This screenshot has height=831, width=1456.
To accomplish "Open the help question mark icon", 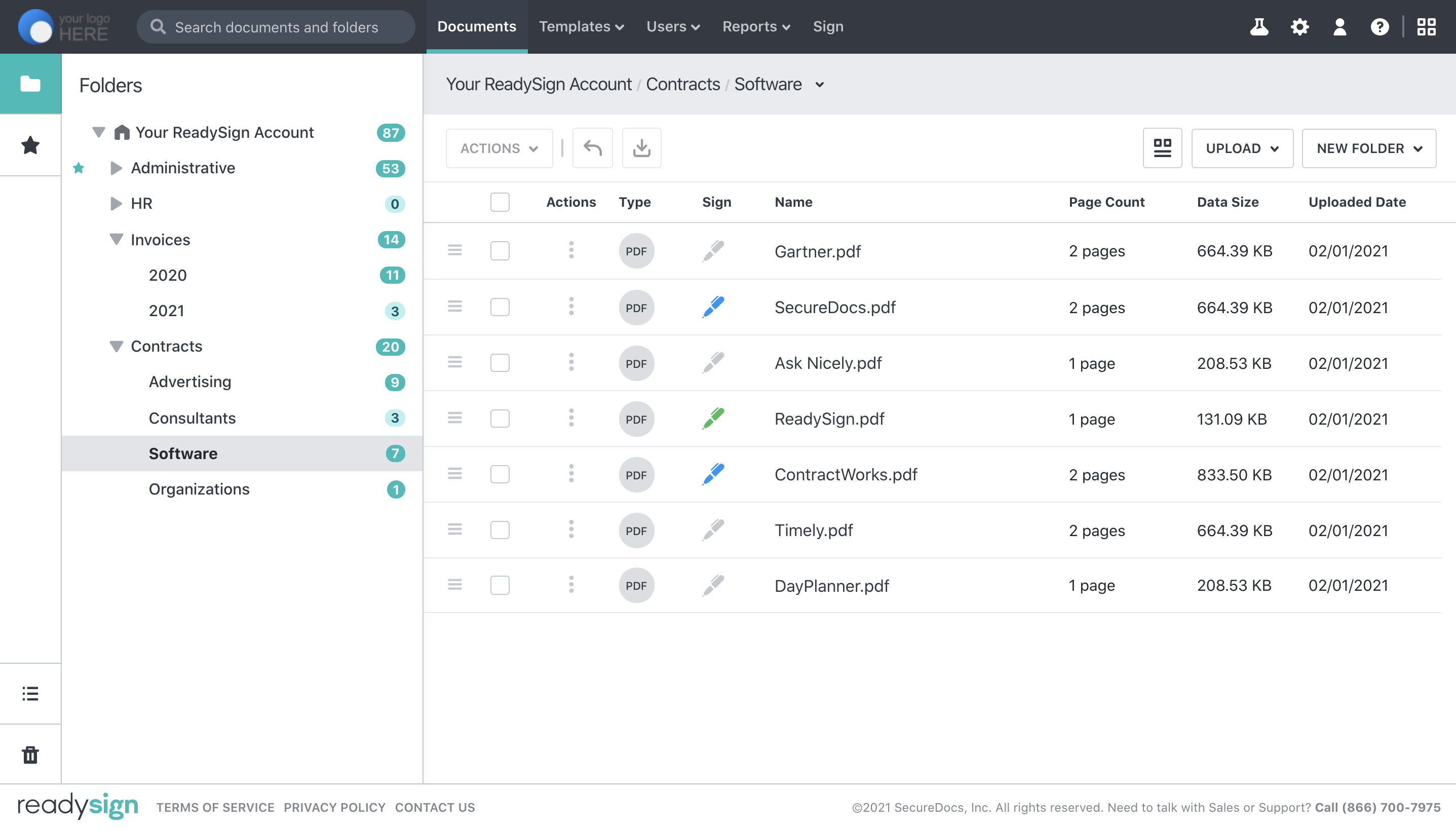I will (x=1380, y=27).
